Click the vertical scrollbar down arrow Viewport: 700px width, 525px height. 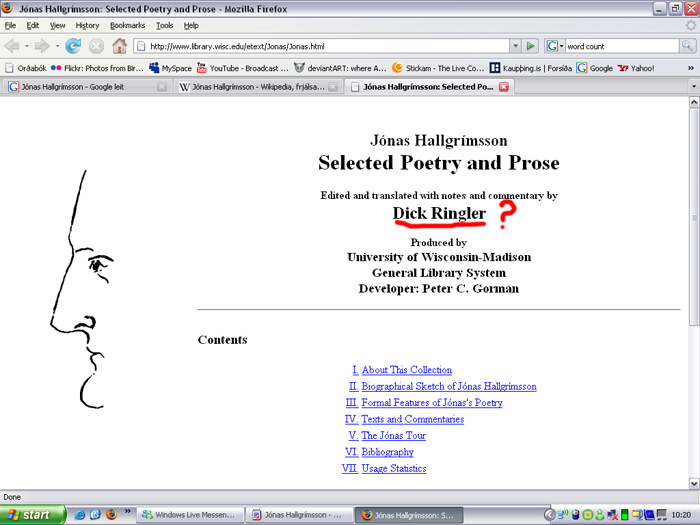click(694, 483)
